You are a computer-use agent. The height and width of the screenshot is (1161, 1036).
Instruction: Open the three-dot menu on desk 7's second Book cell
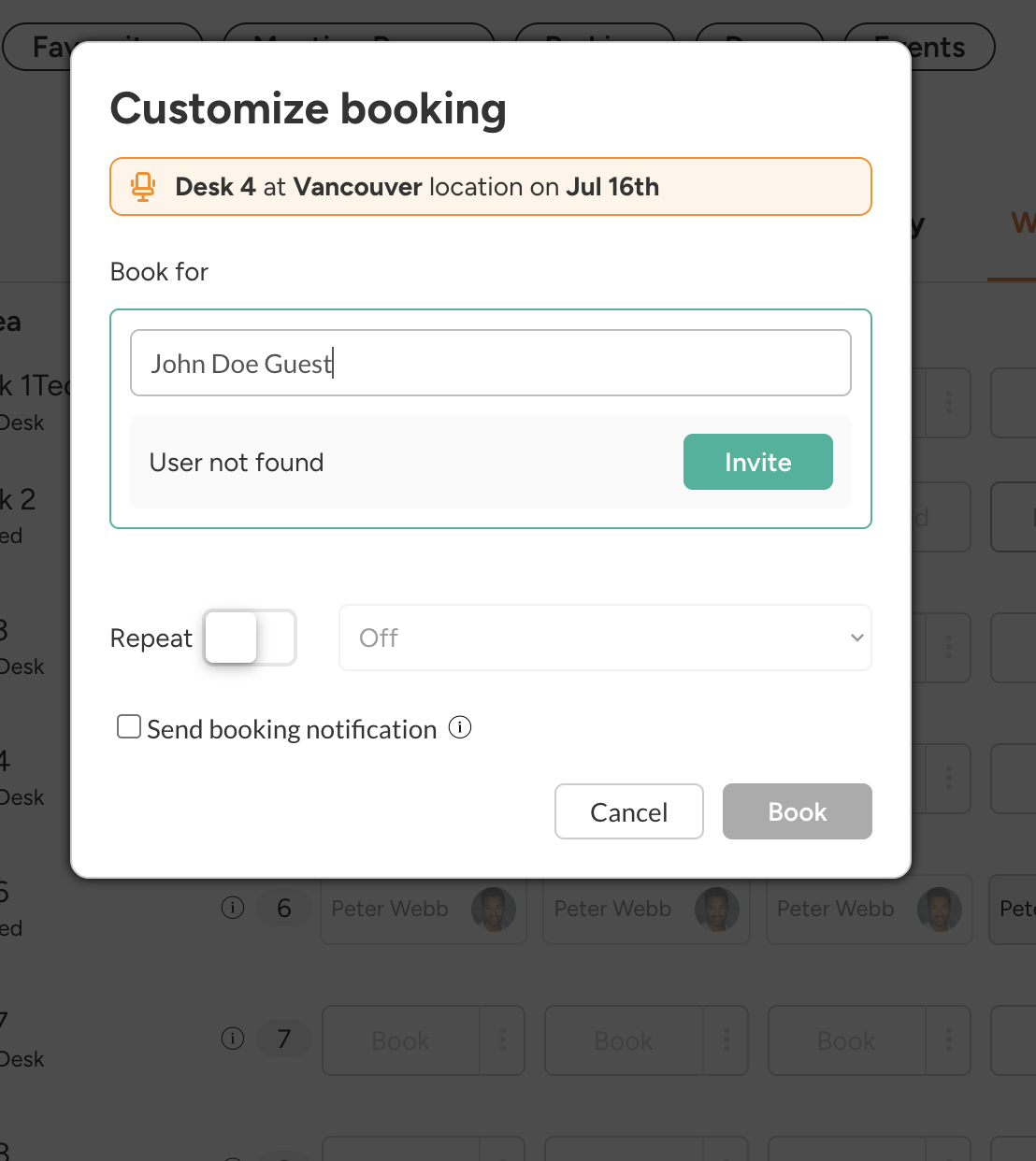tap(727, 1040)
